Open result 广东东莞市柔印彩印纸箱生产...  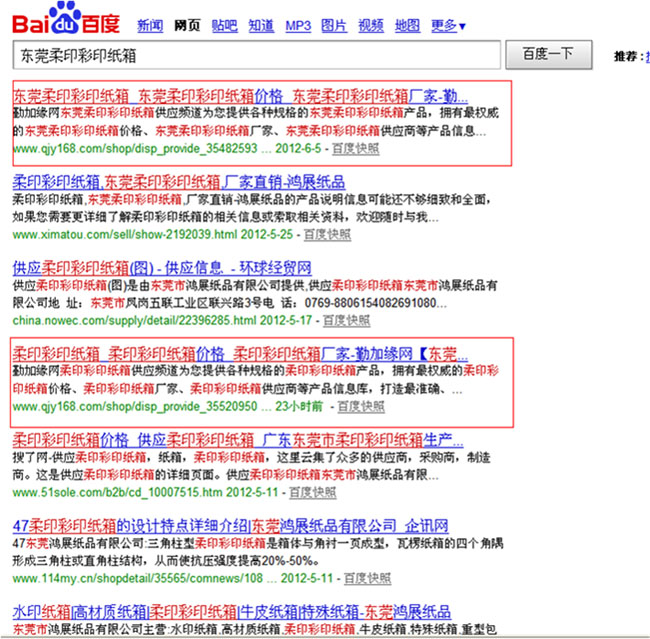coord(238,440)
